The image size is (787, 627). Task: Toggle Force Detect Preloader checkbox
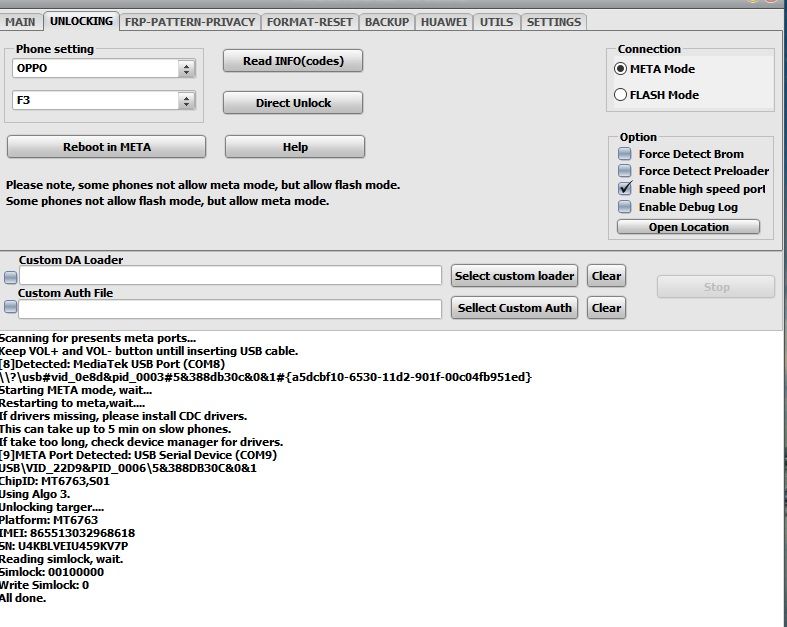[625, 171]
